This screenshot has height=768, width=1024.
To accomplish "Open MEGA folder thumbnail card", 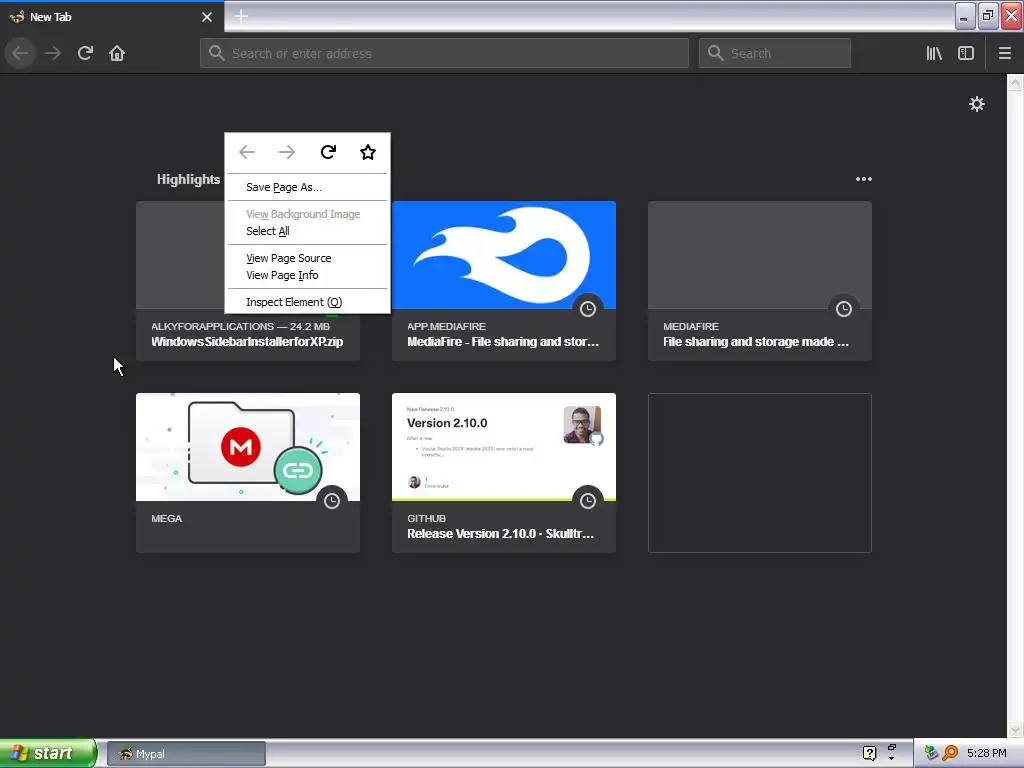I will point(248,447).
